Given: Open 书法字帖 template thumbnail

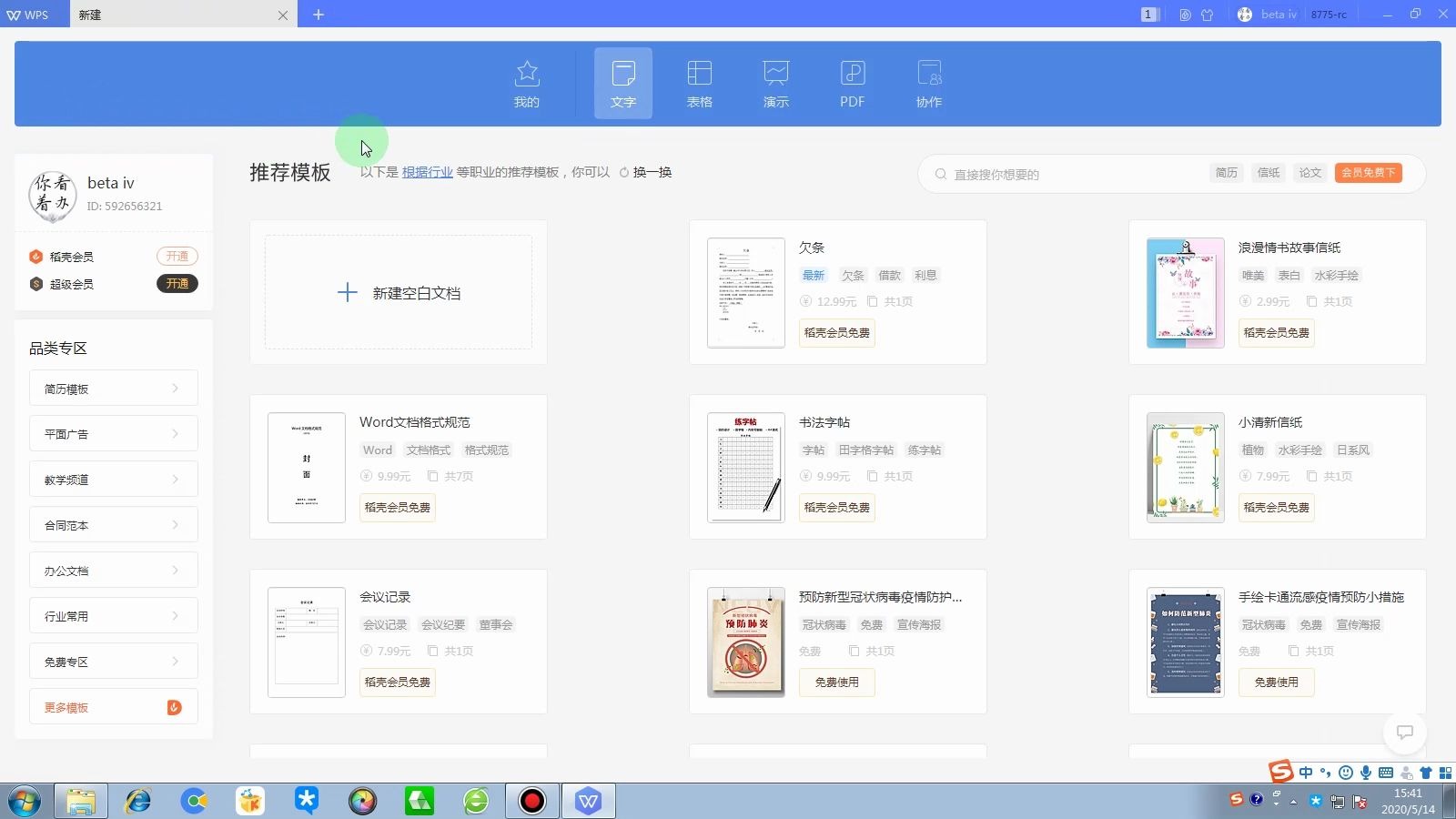Looking at the screenshot, I should [746, 468].
